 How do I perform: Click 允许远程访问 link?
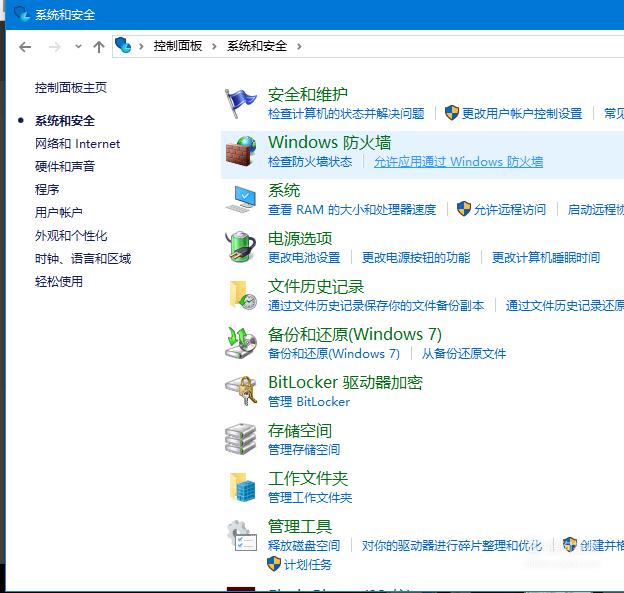[510, 209]
